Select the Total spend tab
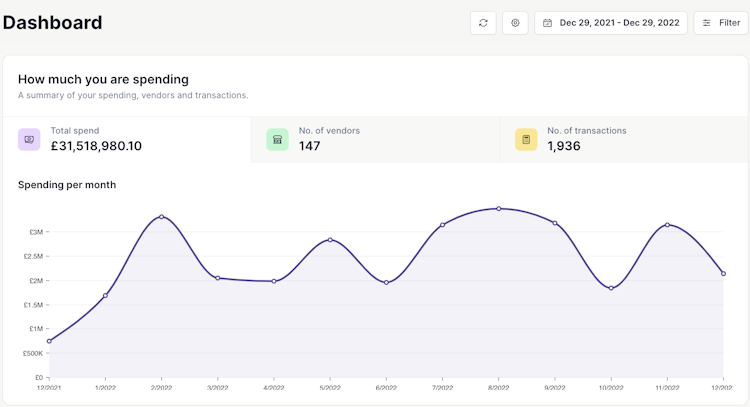Image resolution: width=750 pixels, height=407 pixels. pos(127,140)
